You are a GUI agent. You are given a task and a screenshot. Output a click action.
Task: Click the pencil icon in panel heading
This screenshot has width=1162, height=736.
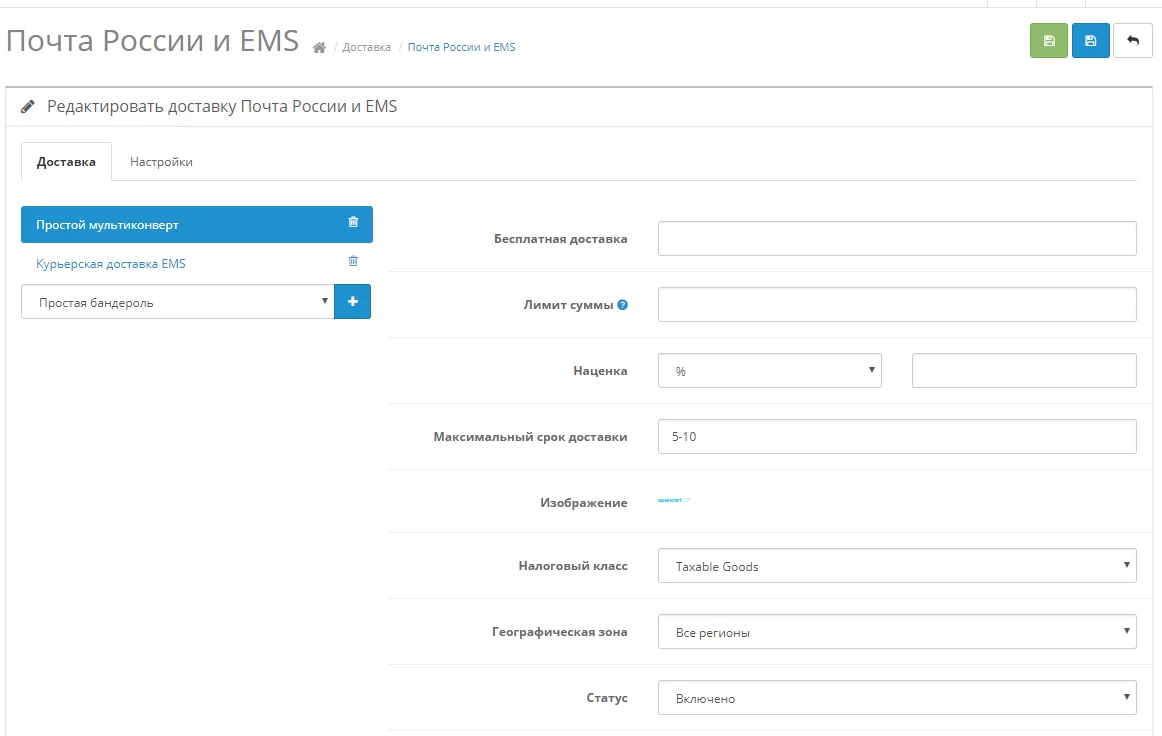[27, 107]
